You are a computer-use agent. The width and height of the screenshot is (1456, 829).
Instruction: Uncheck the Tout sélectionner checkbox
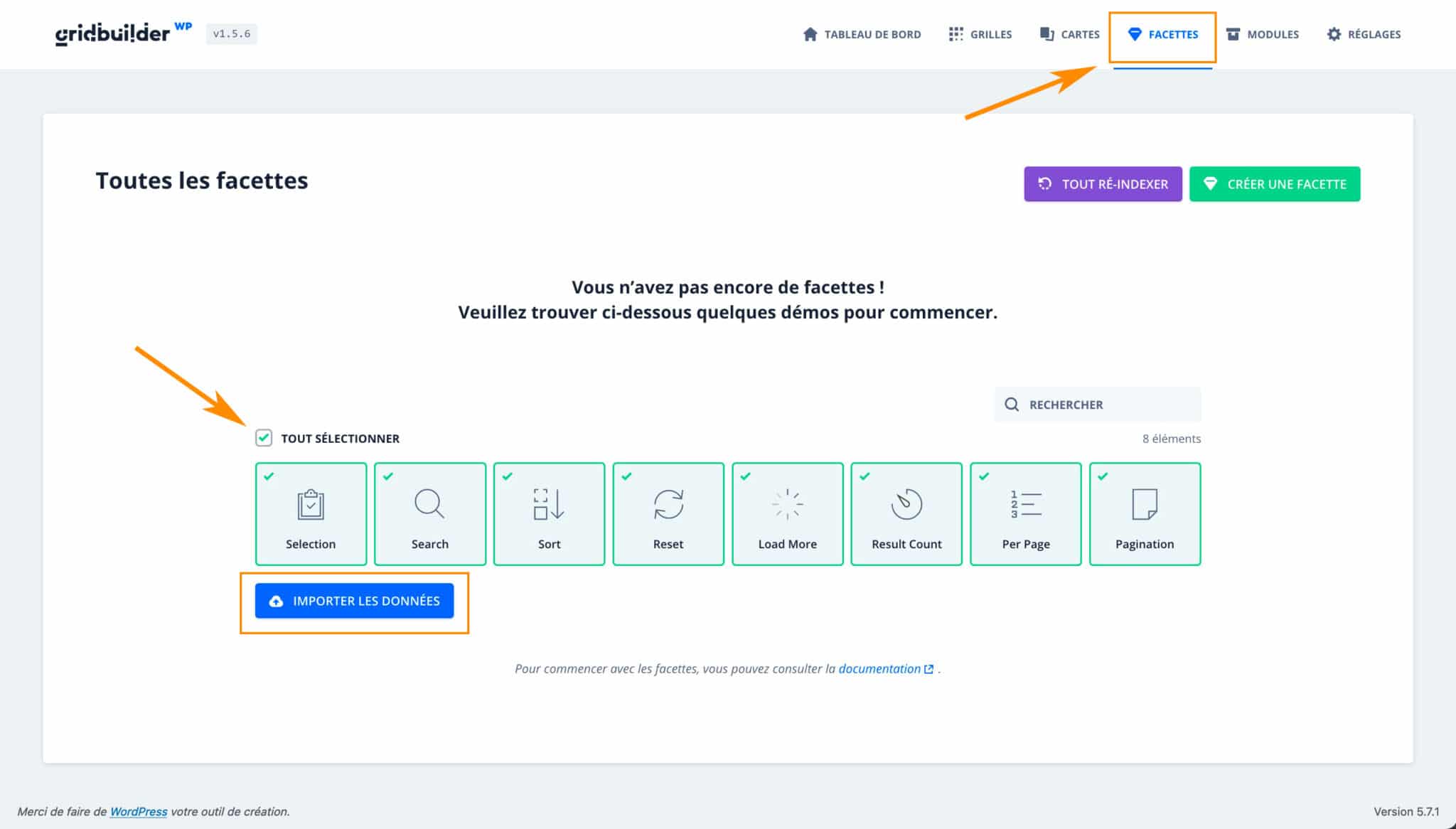[264, 438]
